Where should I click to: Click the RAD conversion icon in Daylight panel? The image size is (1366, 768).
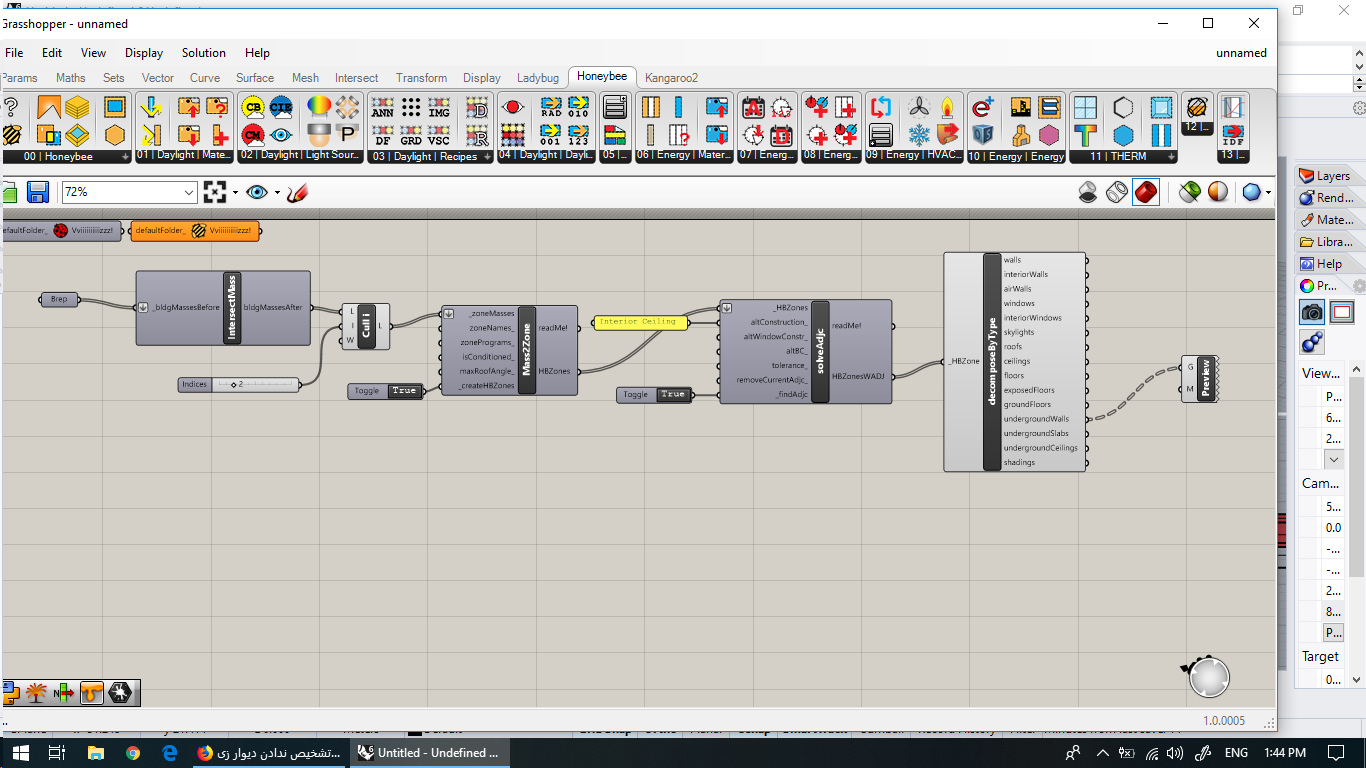pos(551,108)
